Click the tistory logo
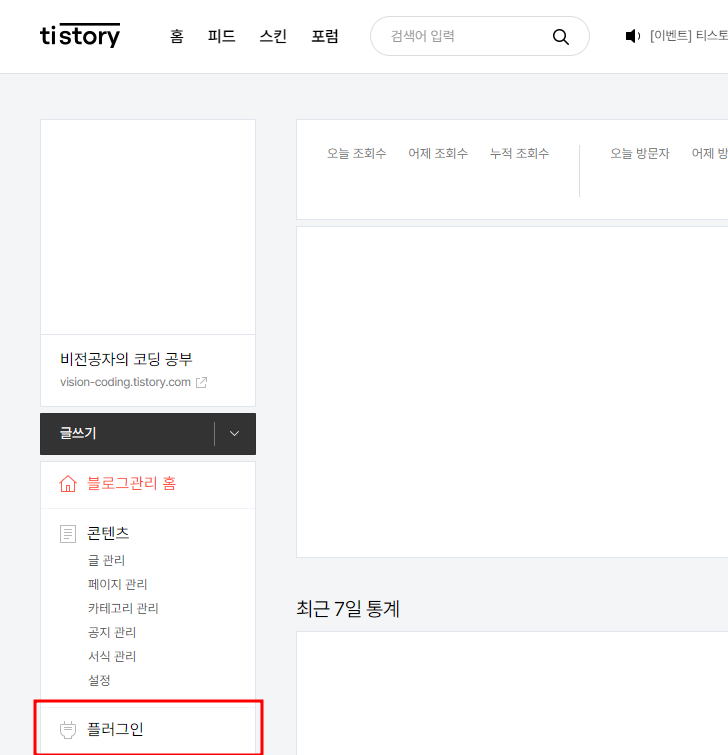This screenshot has height=755, width=728. 80,35
